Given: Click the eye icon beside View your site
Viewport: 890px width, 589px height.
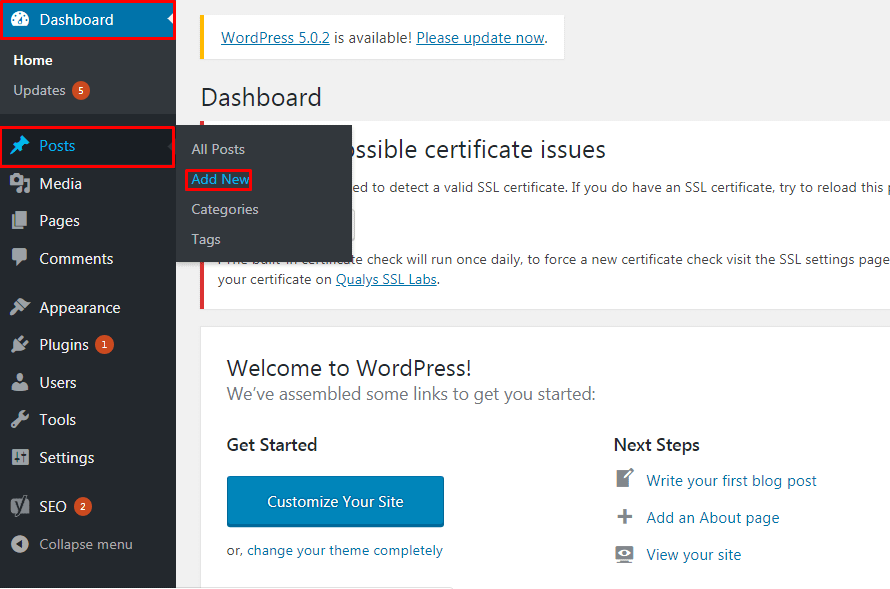Looking at the screenshot, I should [x=625, y=554].
